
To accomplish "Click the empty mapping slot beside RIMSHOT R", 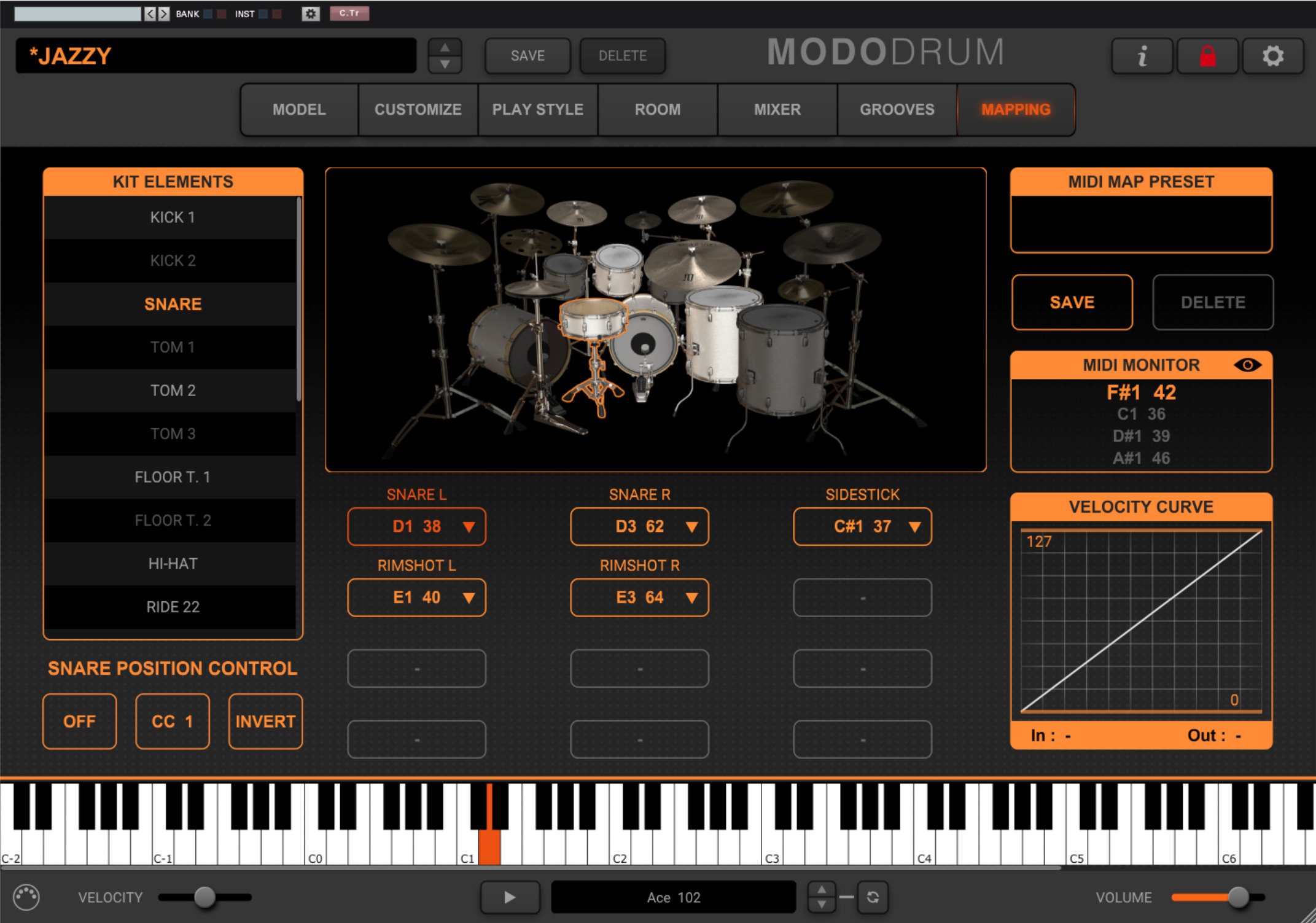I will (x=862, y=598).
